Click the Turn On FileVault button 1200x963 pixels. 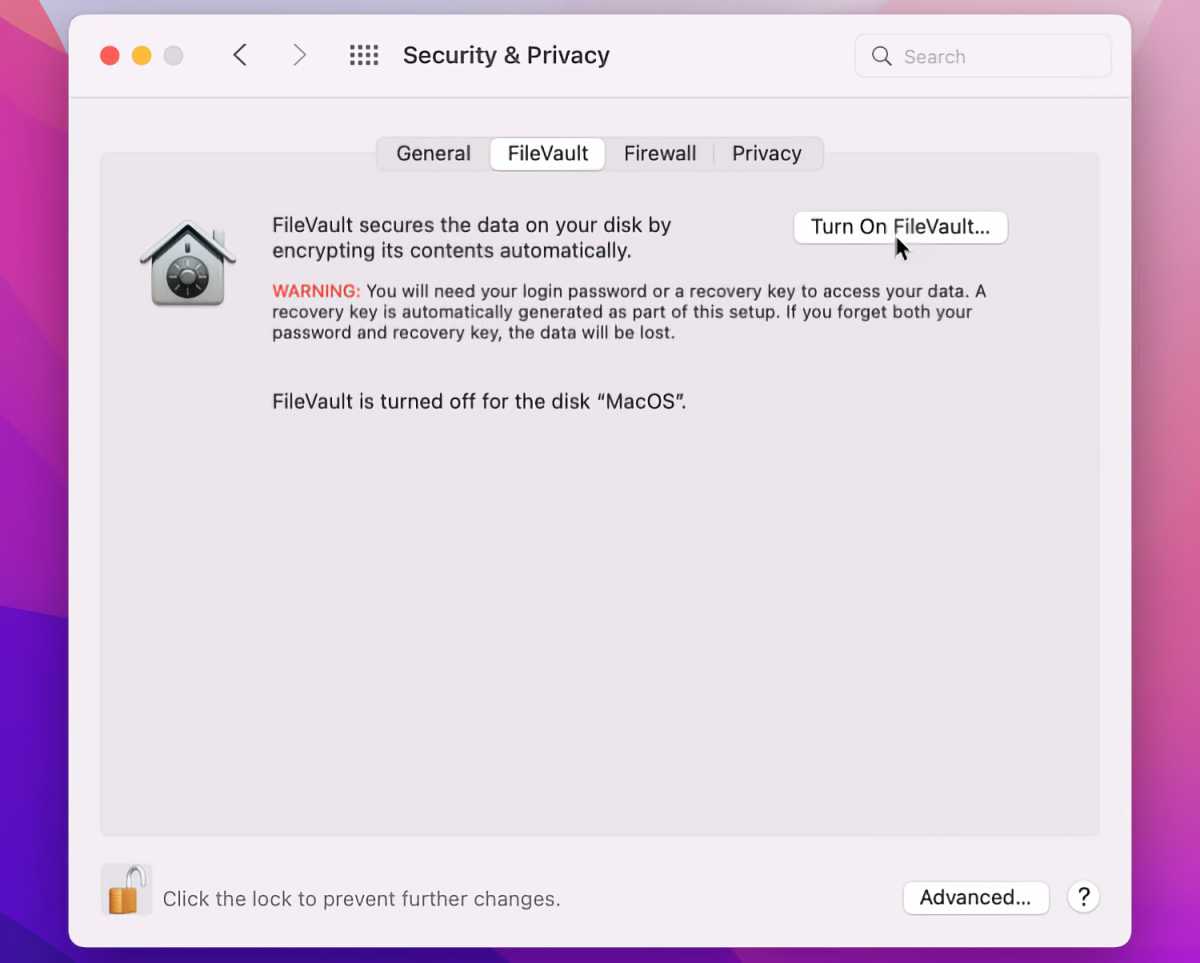pos(900,227)
